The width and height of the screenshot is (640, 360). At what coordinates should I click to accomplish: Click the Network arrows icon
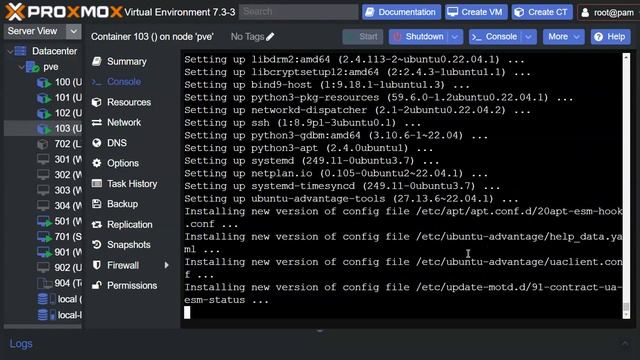coord(97,122)
